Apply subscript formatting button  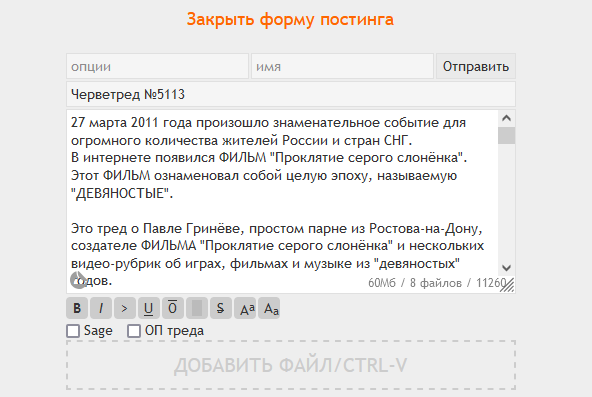269,308
